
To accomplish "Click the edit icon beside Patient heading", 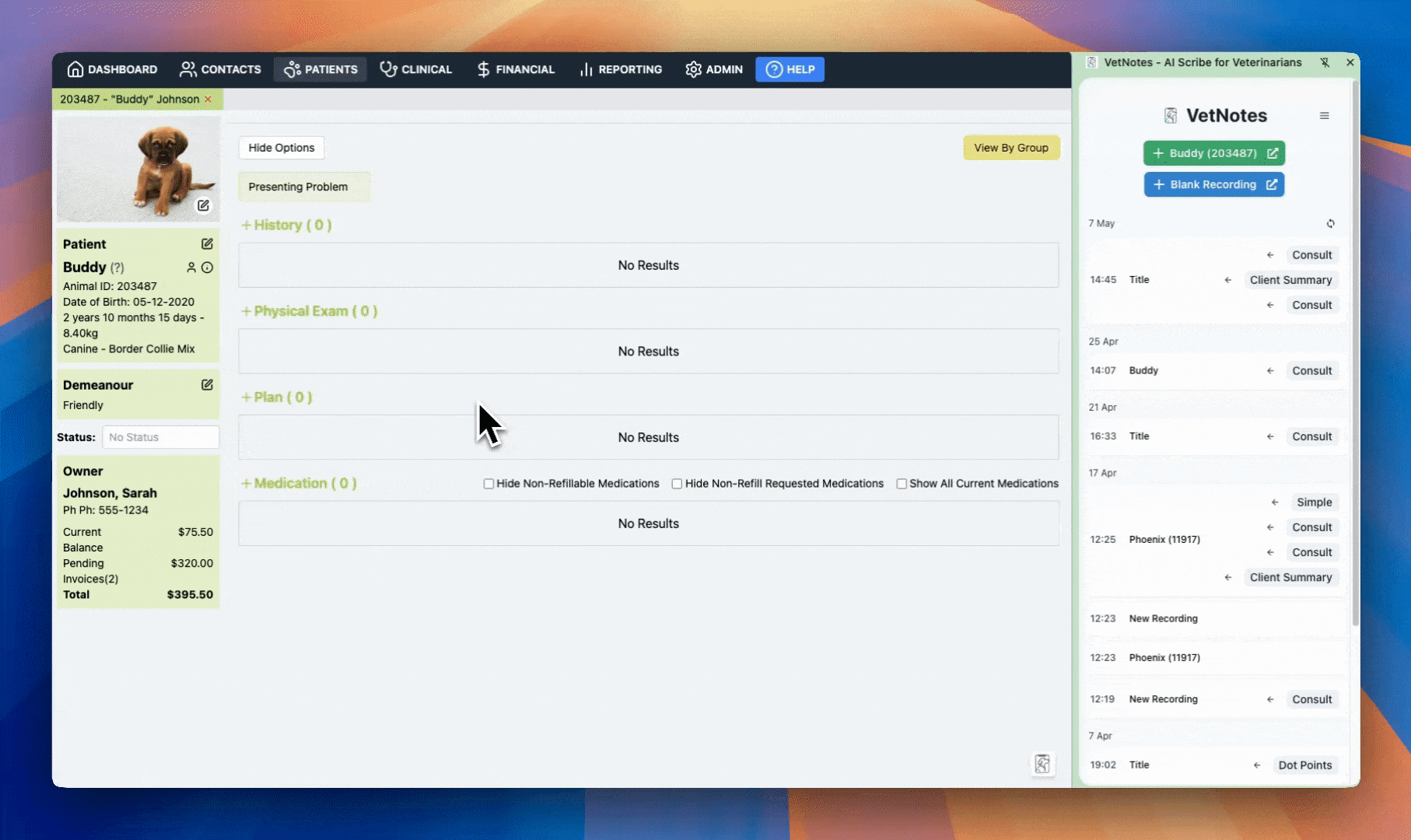I will (x=207, y=243).
